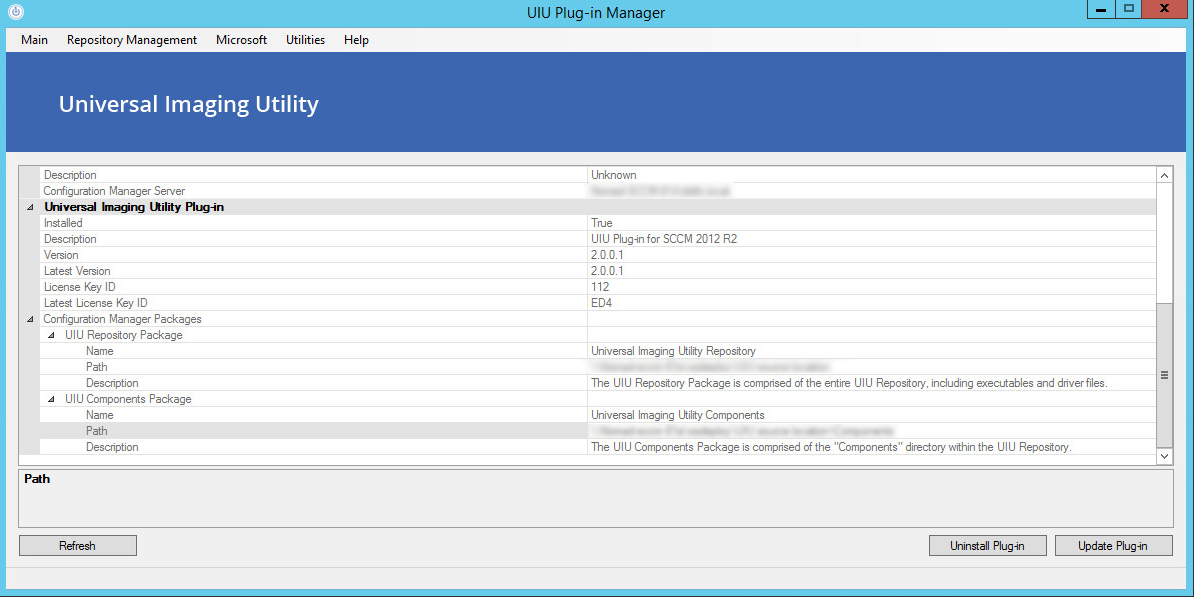Click the Refresh button

[x=77, y=545]
